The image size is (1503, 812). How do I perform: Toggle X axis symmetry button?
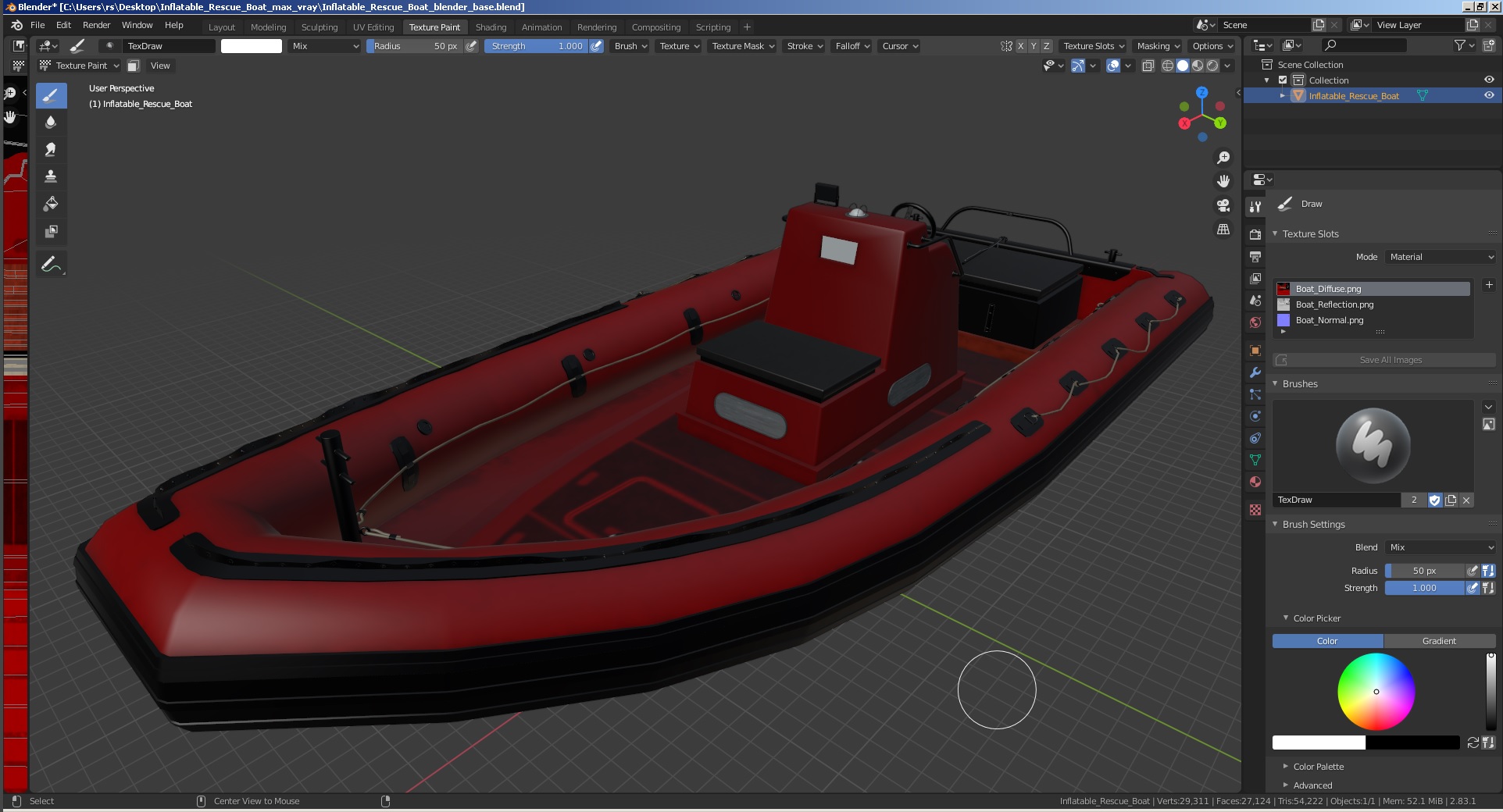point(1020,46)
